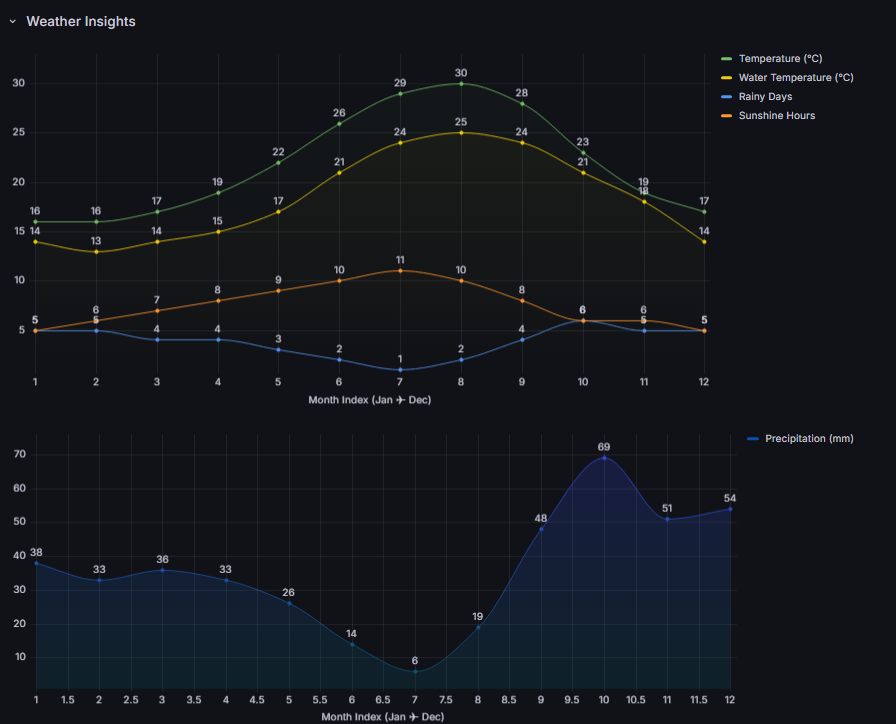
Task: Select the Precipitation data point valued 48
Action: tap(541, 529)
